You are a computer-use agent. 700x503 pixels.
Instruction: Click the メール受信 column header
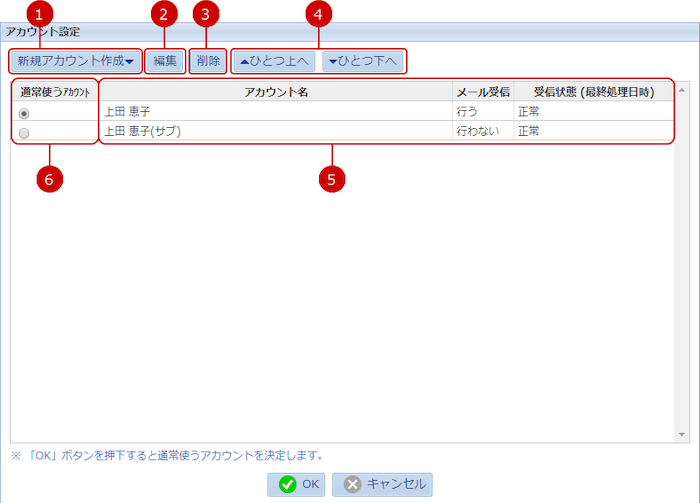point(483,92)
